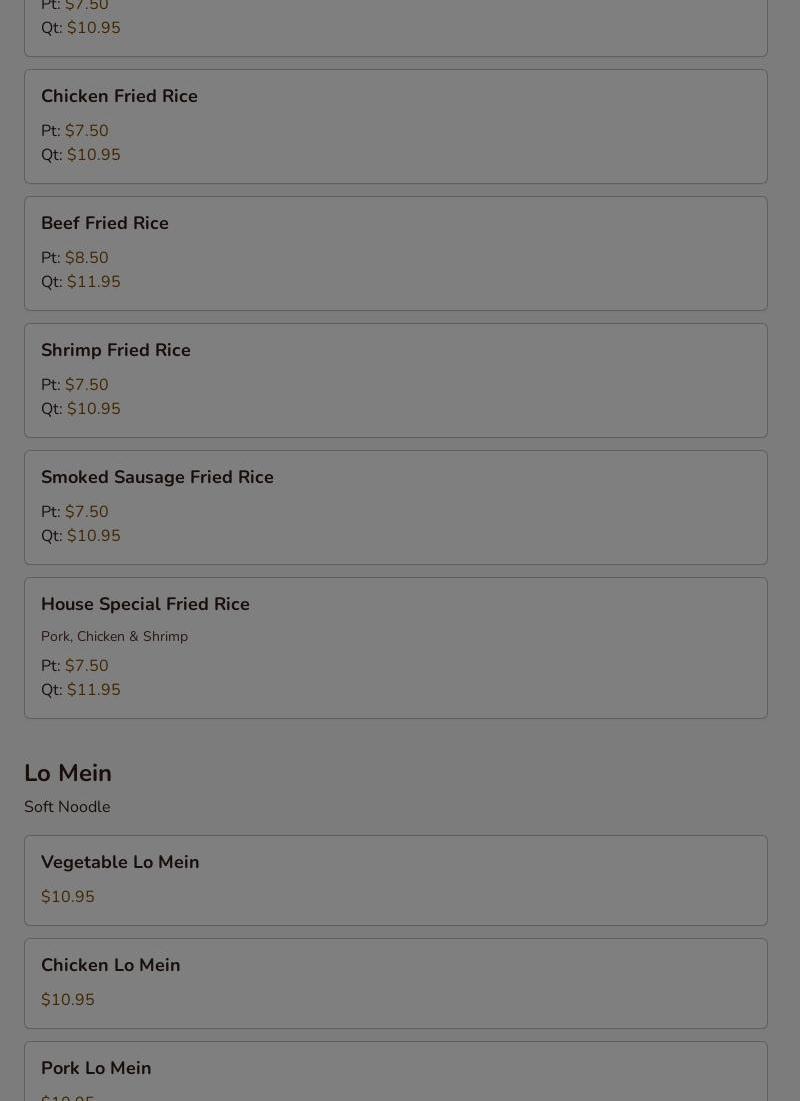Click the Vegetable Lo Mein $10.95 price
Screen dimensions: 800x1101
(x=67, y=897)
